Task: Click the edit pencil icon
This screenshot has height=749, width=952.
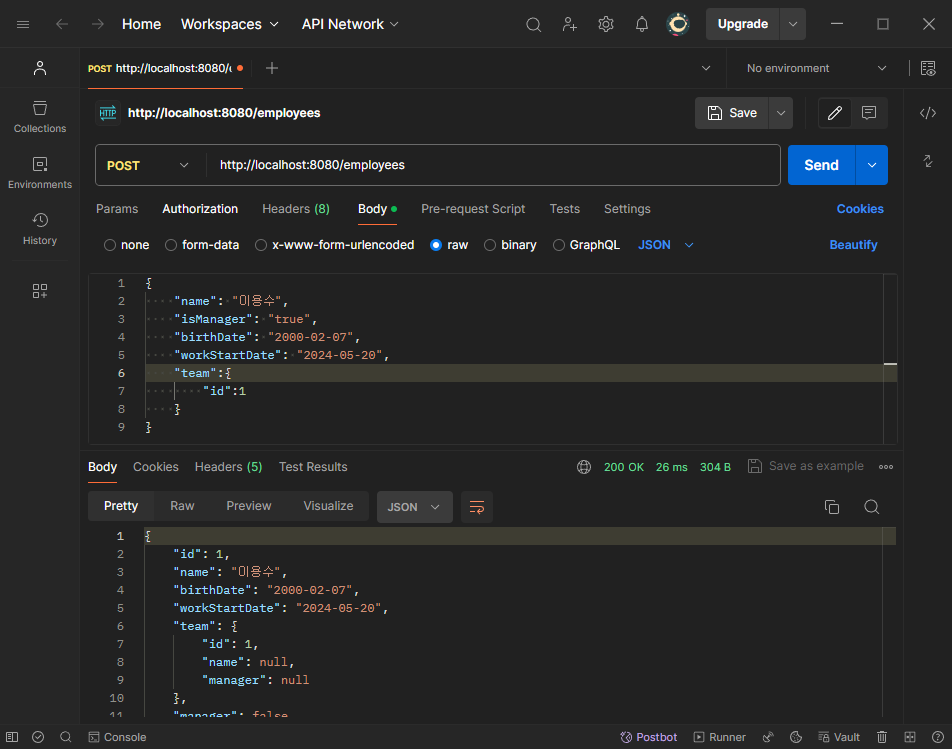Action: coord(835,113)
